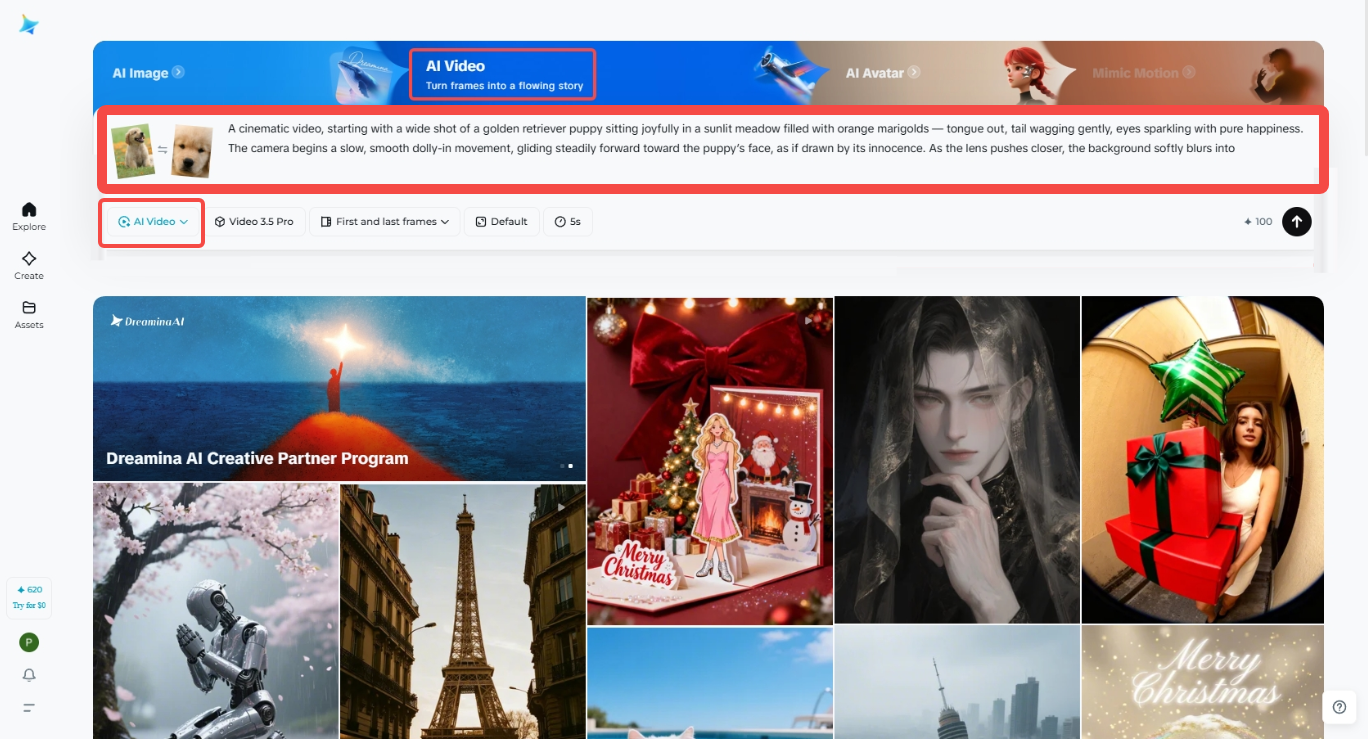
Task: Open the Assets panel in the sidebar
Action: (x=28, y=312)
